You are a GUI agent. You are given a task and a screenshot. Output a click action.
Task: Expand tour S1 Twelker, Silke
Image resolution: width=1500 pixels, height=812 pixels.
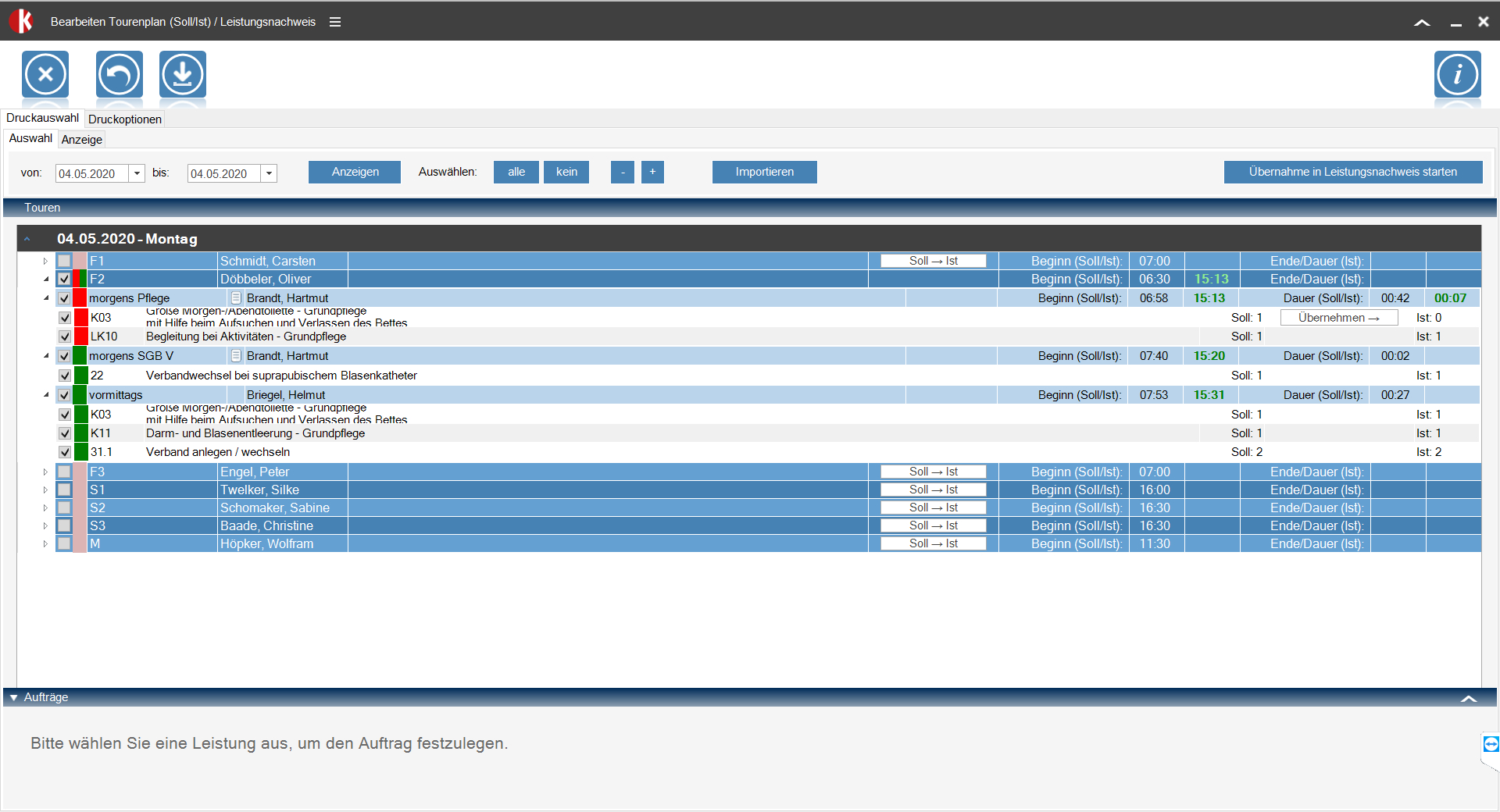pos(45,490)
